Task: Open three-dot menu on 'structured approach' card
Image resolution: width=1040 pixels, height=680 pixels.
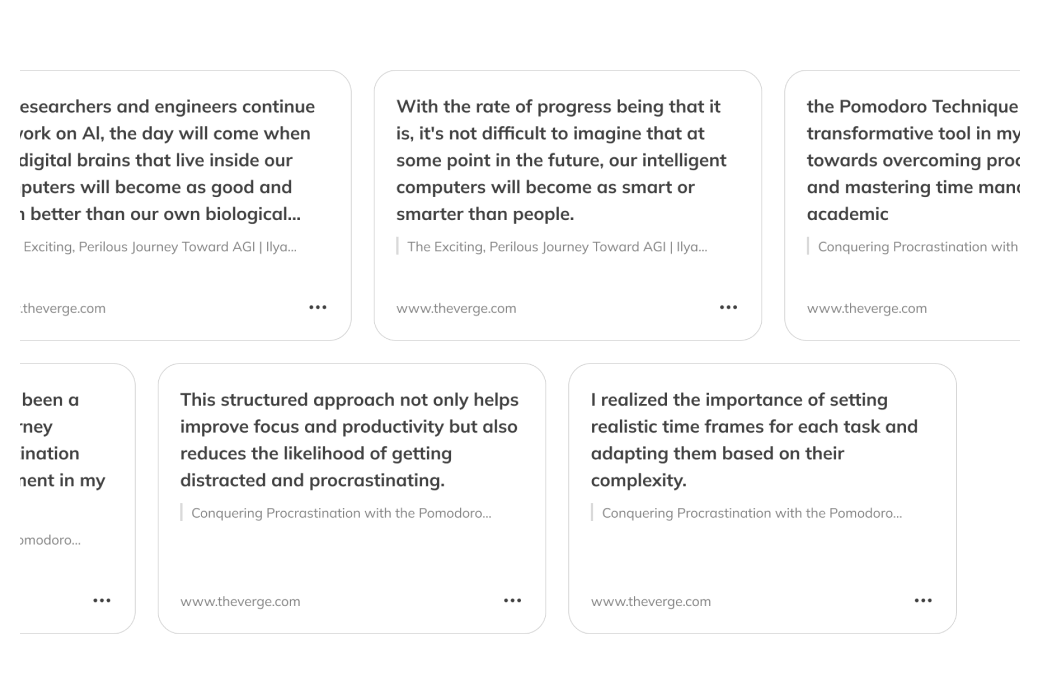Action: pos(512,600)
